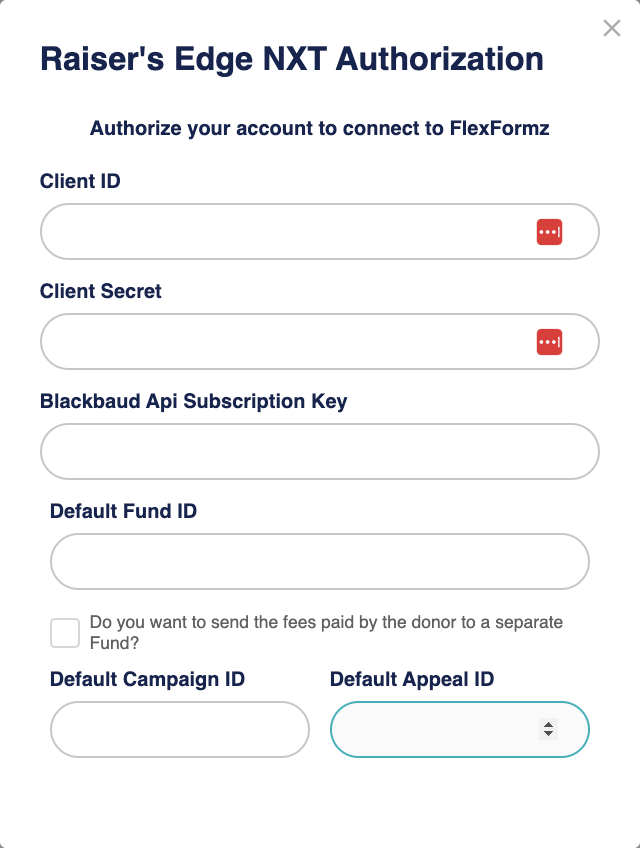Enable sending donor fees to separate Fund
Image resolution: width=640 pixels, height=848 pixels.
[65, 633]
